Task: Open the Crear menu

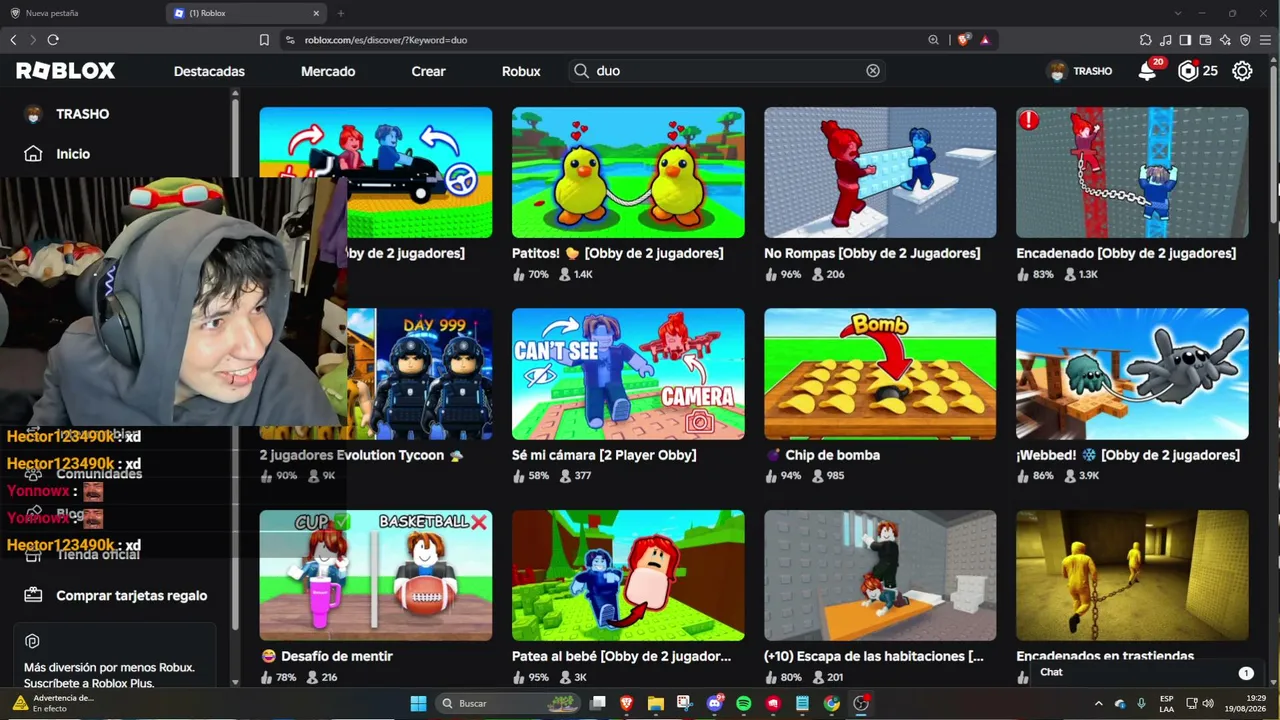Action: (x=428, y=71)
